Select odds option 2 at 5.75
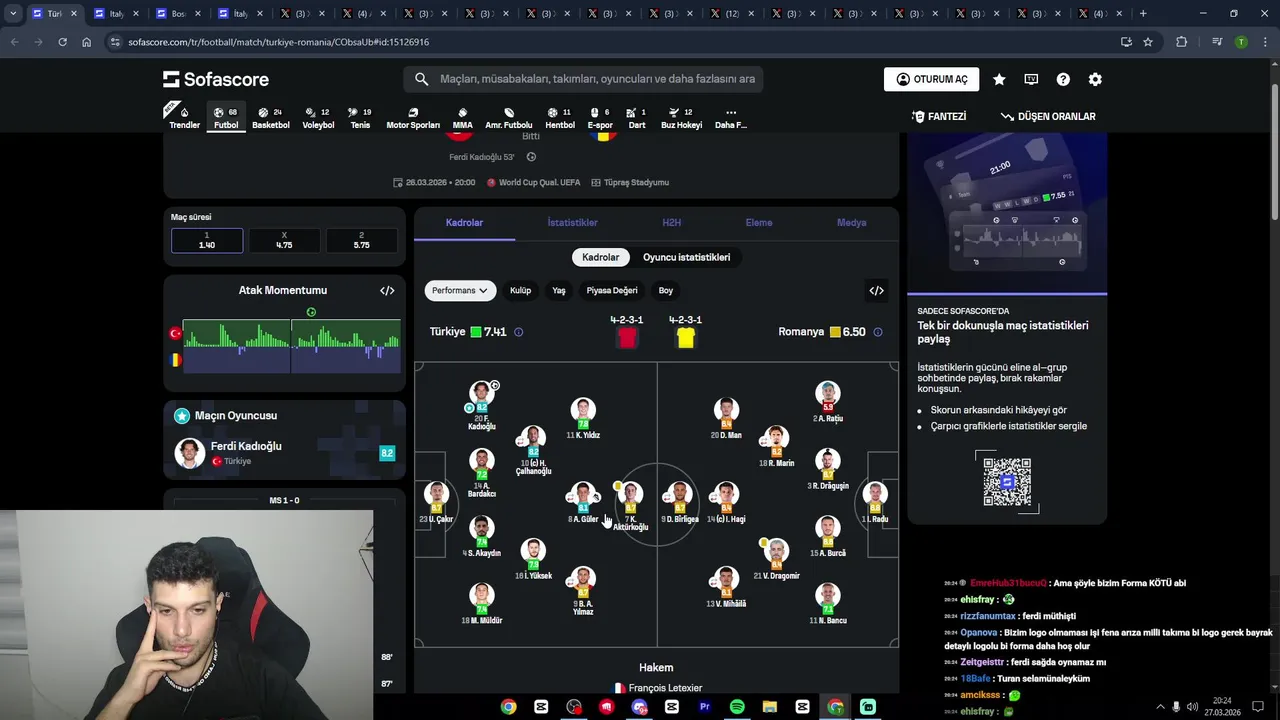Image resolution: width=1280 pixels, height=720 pixels. [361, 240]
